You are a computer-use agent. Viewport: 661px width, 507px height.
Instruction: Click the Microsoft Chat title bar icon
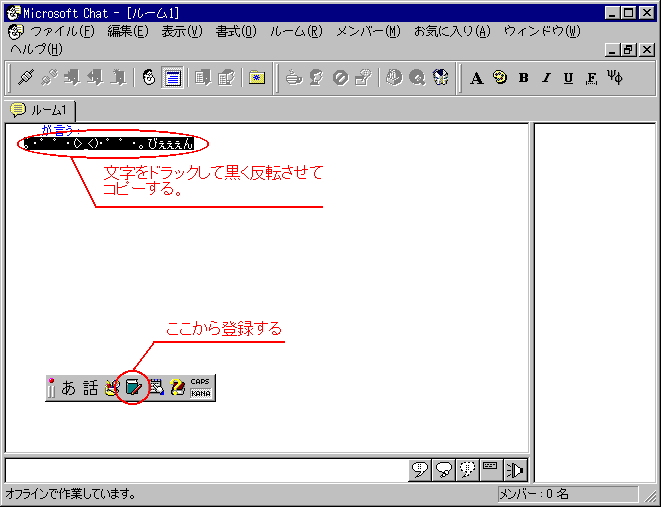click(x=13, y=13)
